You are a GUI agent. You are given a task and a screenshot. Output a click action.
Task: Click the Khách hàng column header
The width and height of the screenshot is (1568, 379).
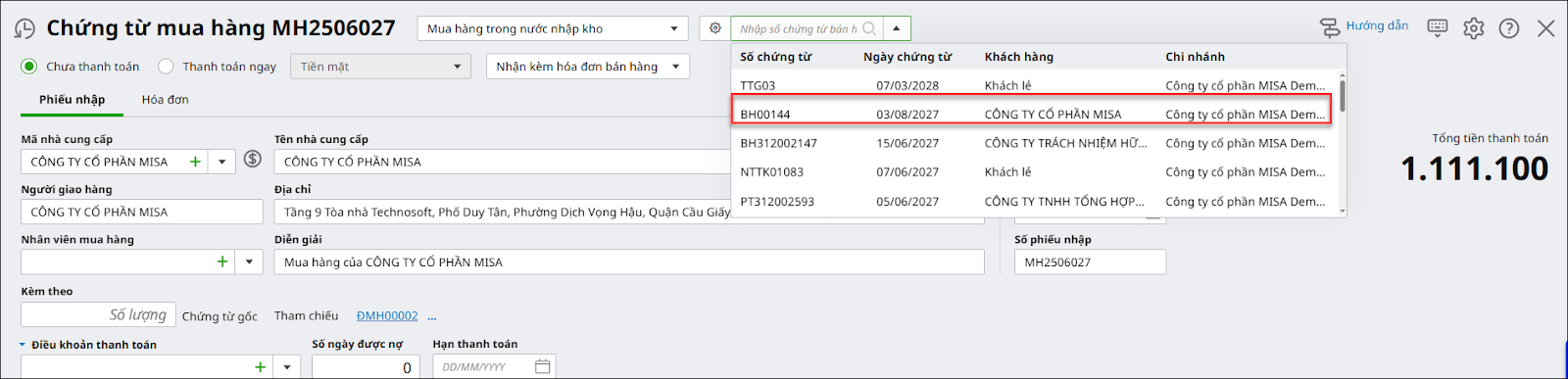tap(1019, 57)
